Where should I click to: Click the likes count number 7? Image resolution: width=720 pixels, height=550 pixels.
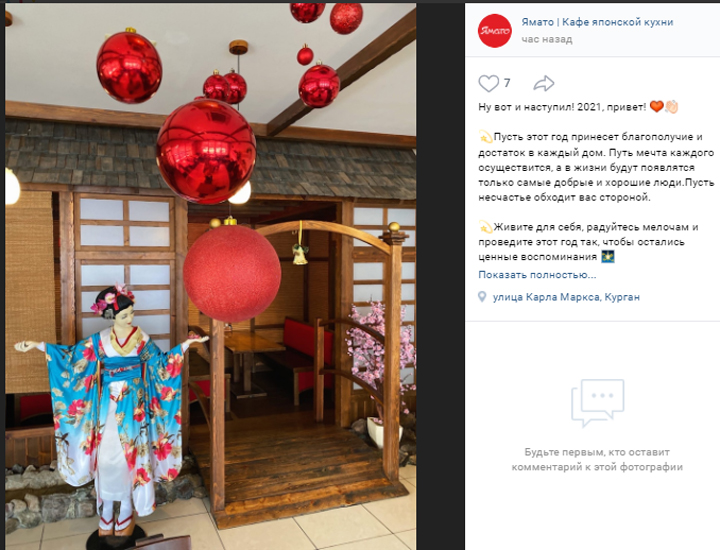(506, 83)
